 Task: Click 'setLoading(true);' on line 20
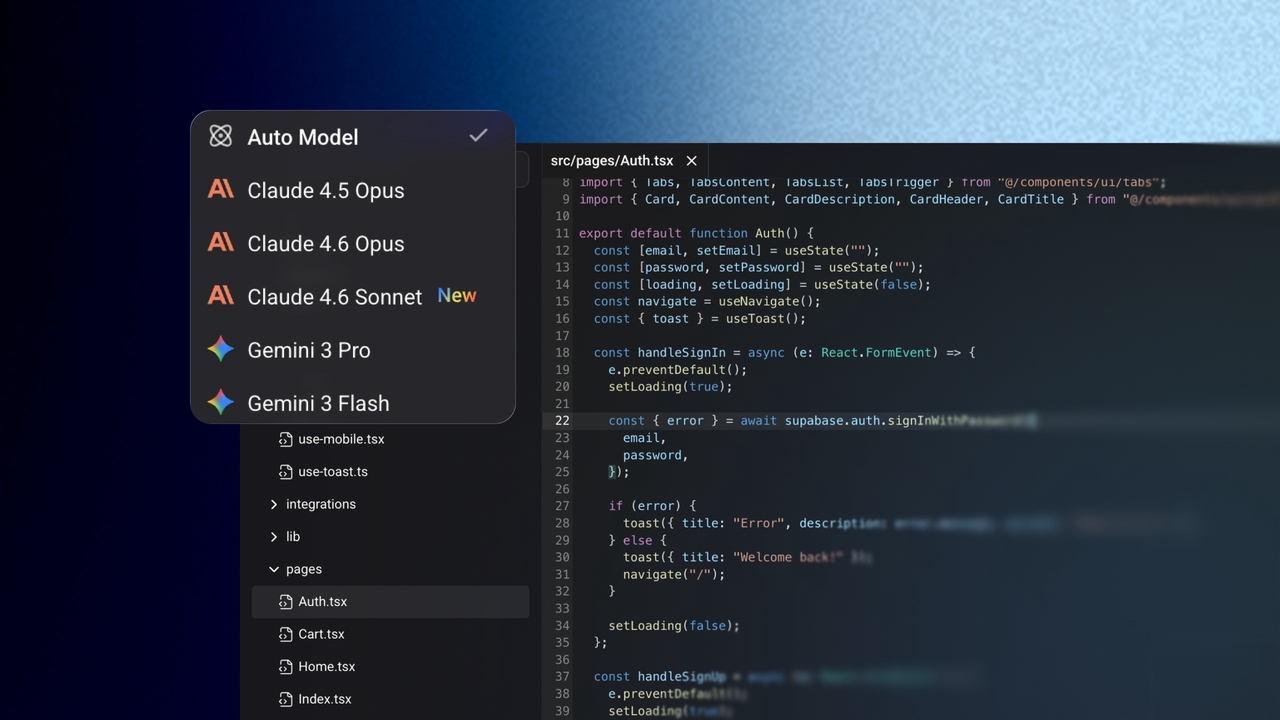671,386
